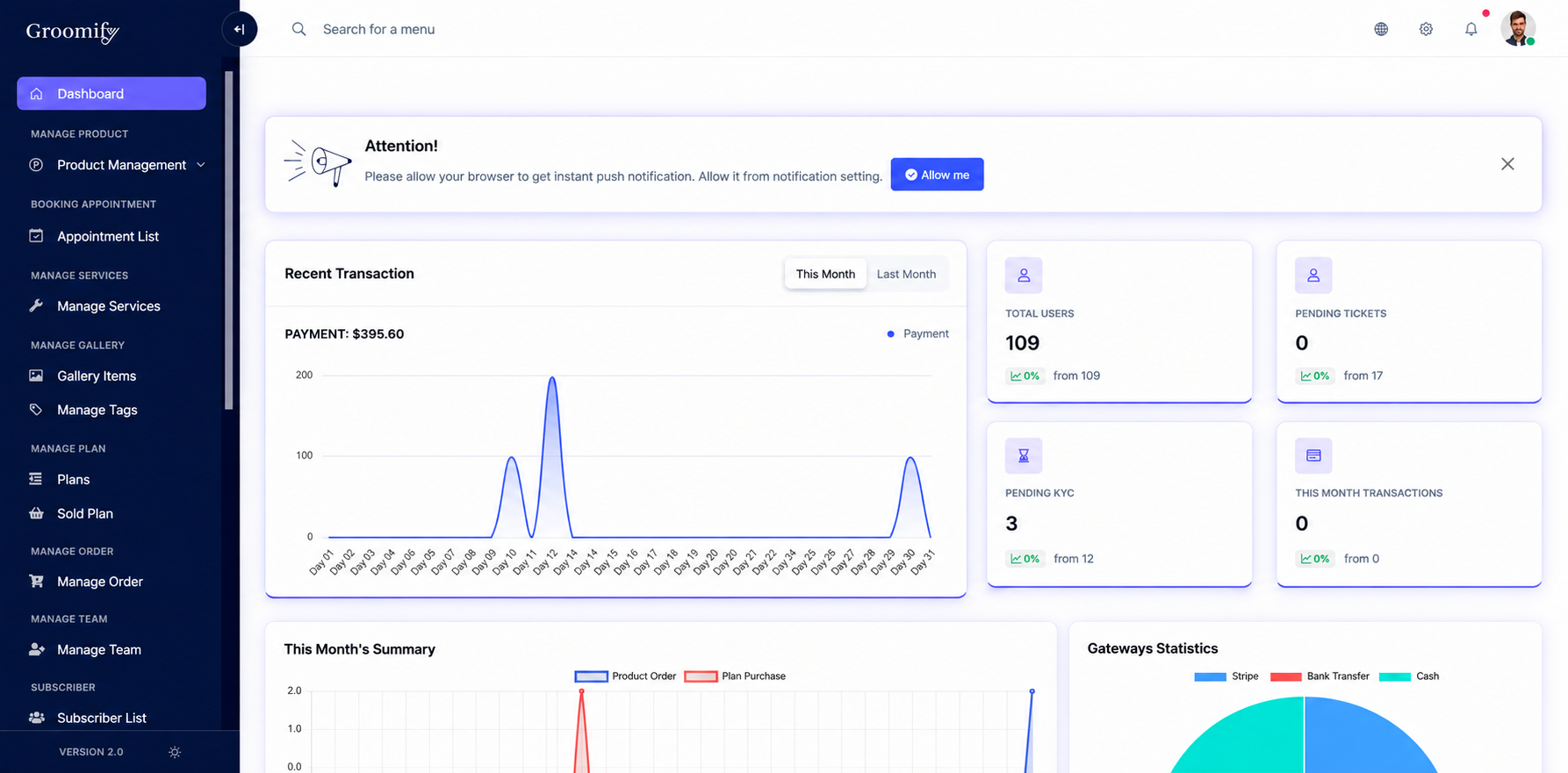
Task: Toggle Product Order legend swatch
Action: (591, 676)
